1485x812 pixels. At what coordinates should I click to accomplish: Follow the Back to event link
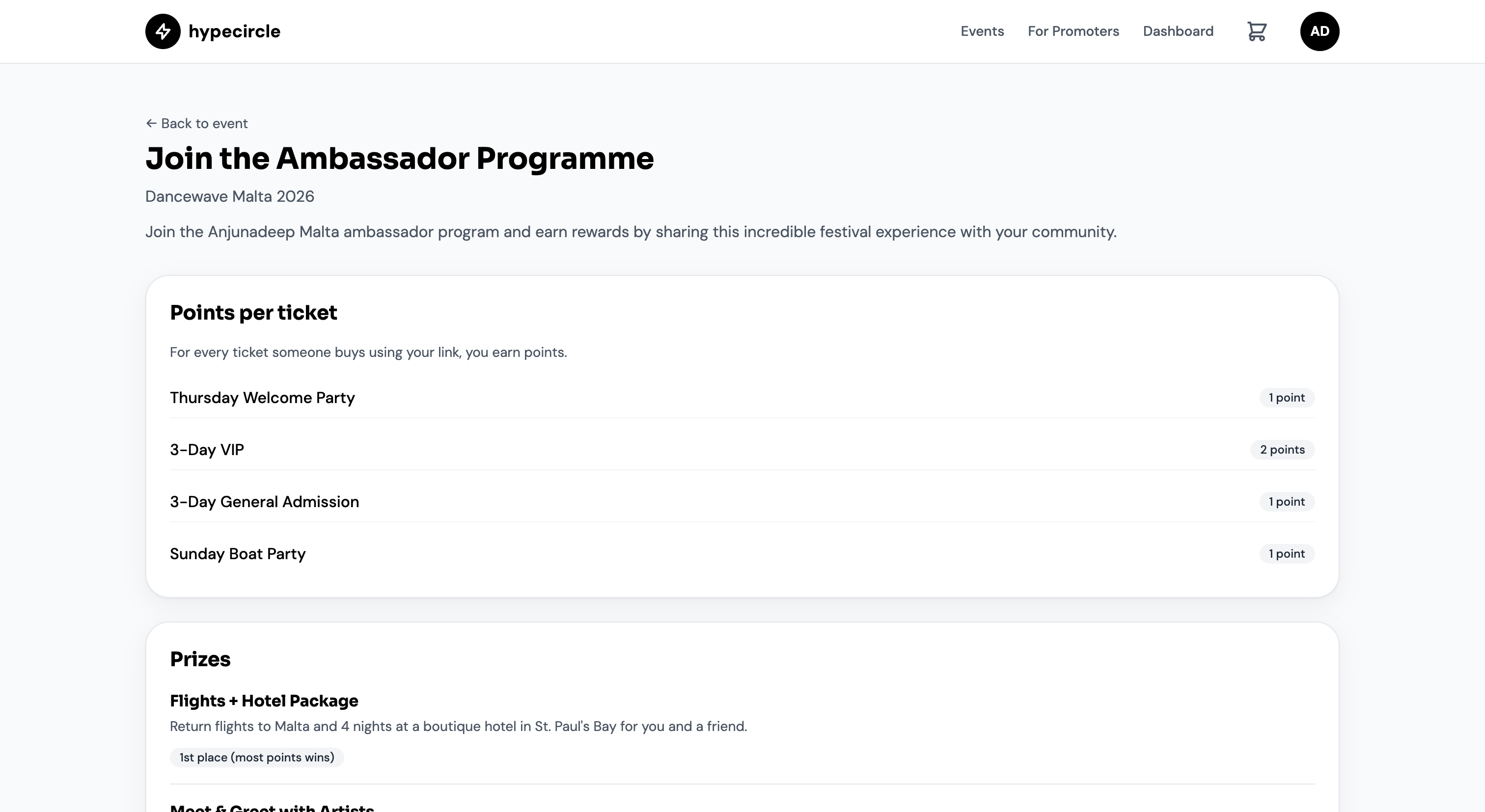(x=196, y=123)
